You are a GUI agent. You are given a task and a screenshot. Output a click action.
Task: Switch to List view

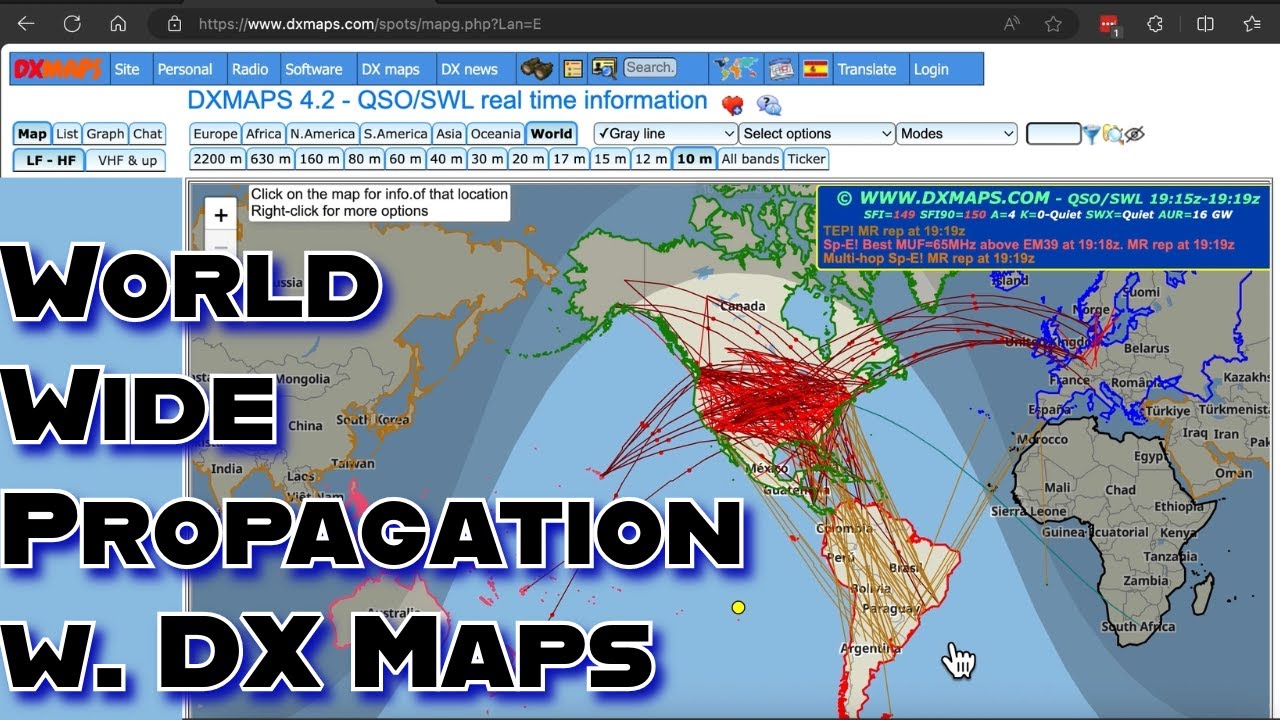[67, 134]
